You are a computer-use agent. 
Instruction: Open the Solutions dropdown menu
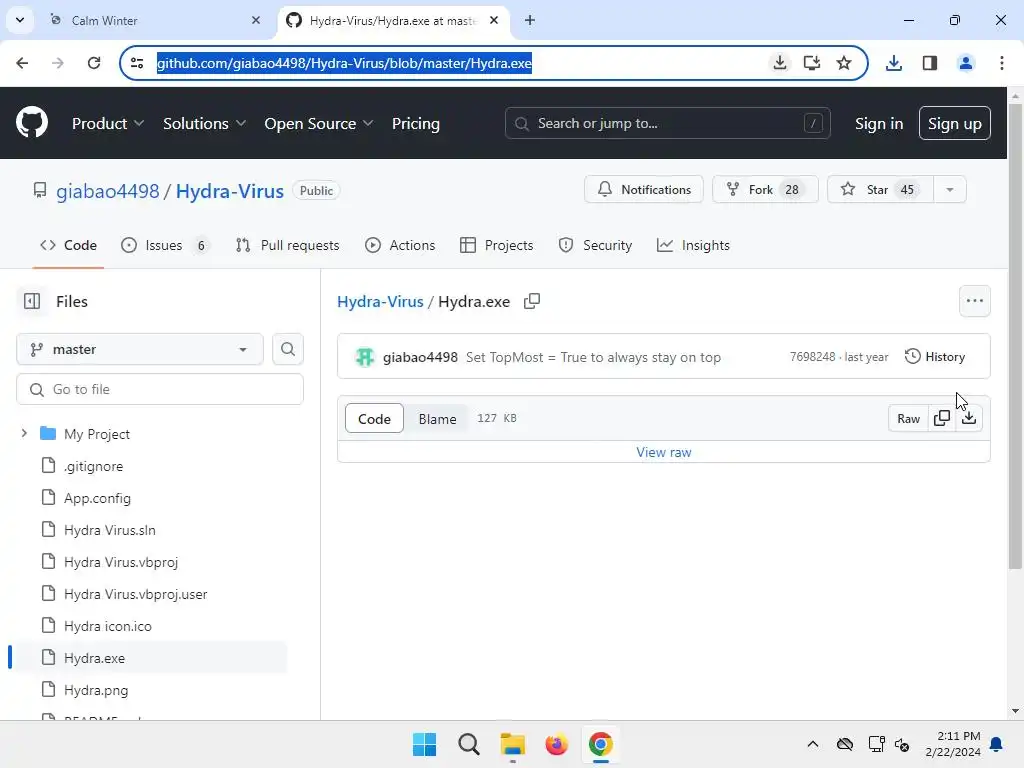(x=204, y=123)
